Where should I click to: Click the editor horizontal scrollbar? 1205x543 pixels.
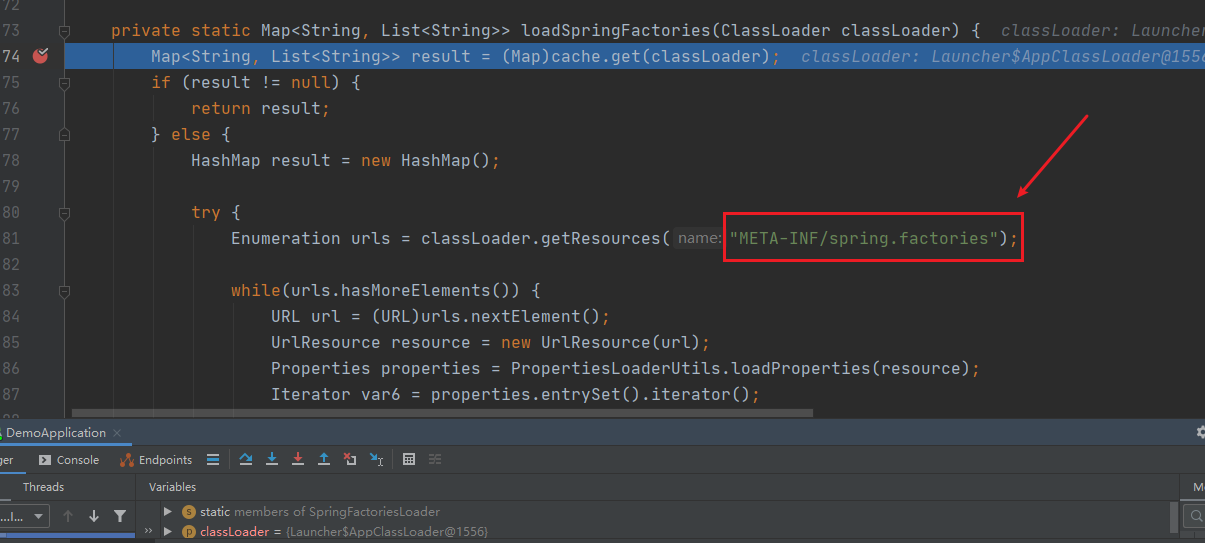[443, 411]
